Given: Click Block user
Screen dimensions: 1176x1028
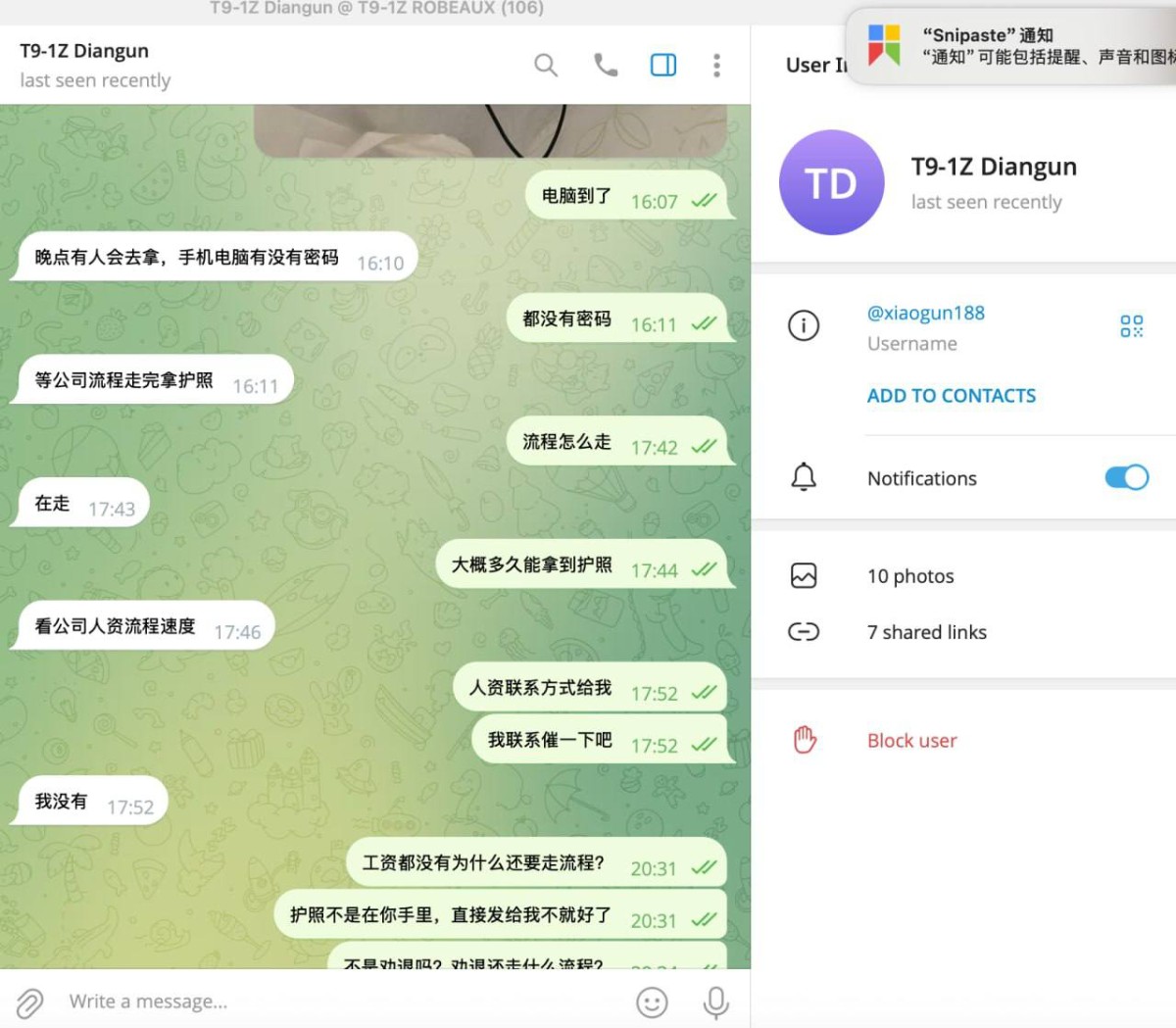Looking at the screenshot, I should click(x=912, y=741).
